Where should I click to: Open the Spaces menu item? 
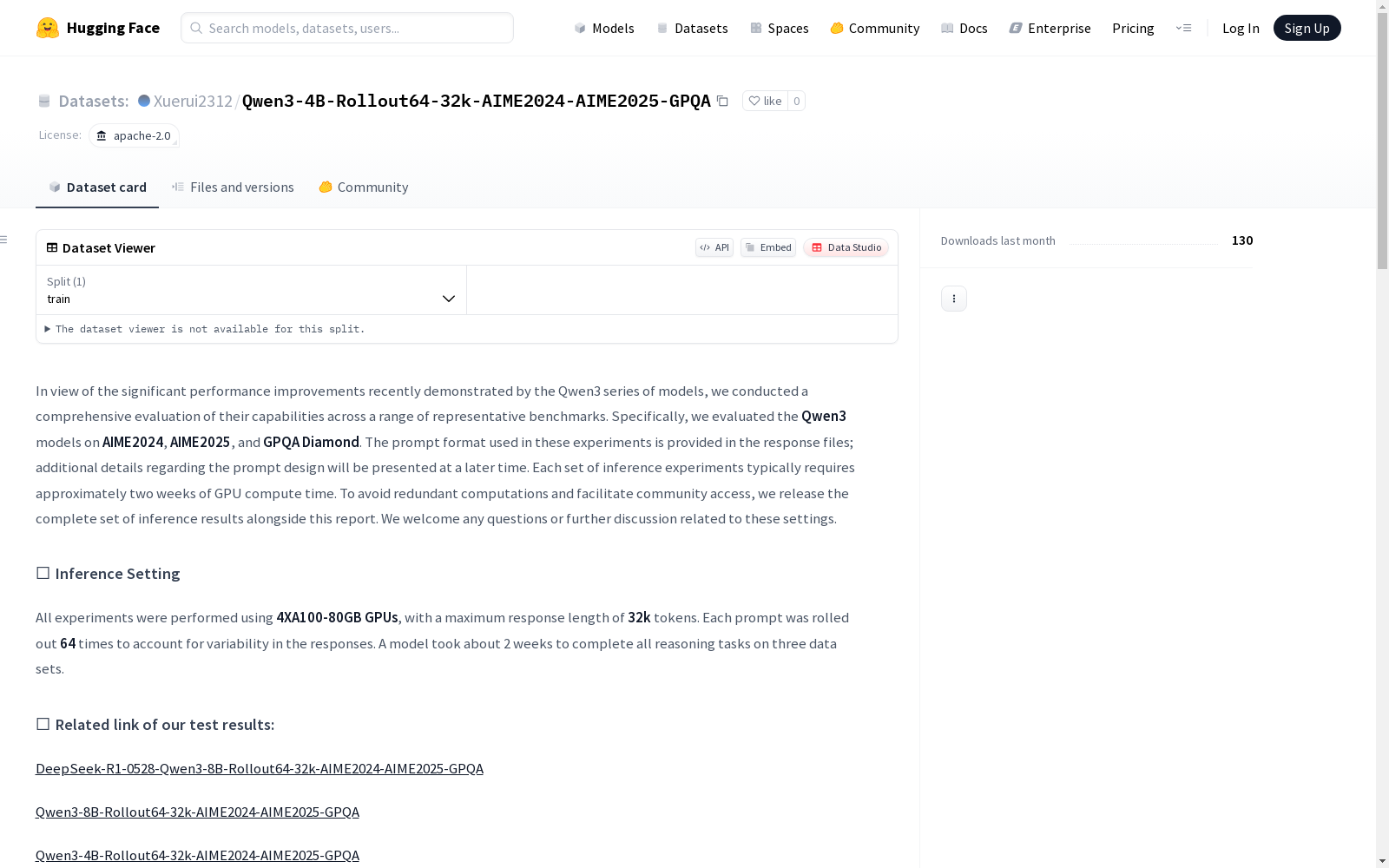(779, 28)
